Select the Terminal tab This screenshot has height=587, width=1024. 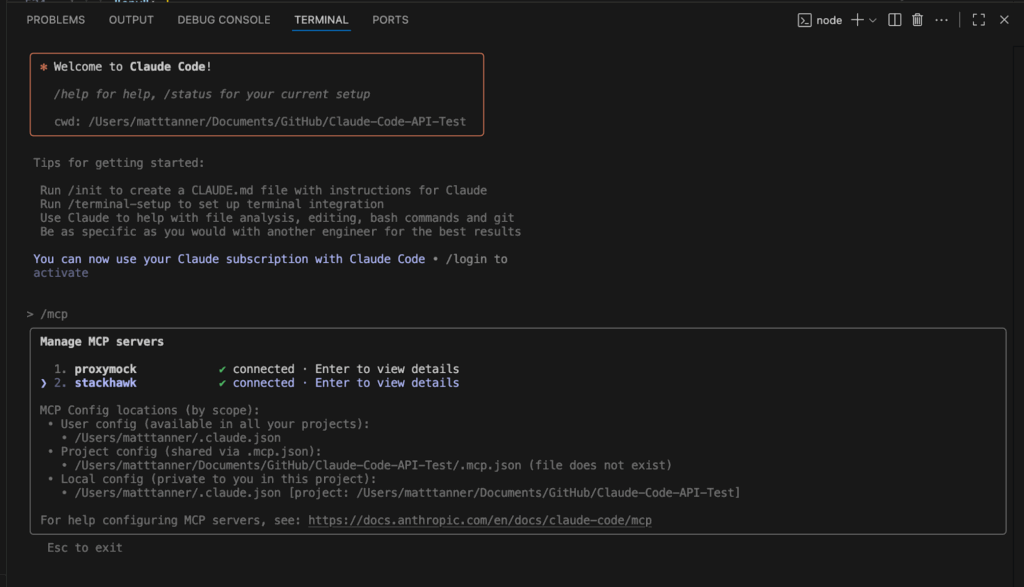321,20
